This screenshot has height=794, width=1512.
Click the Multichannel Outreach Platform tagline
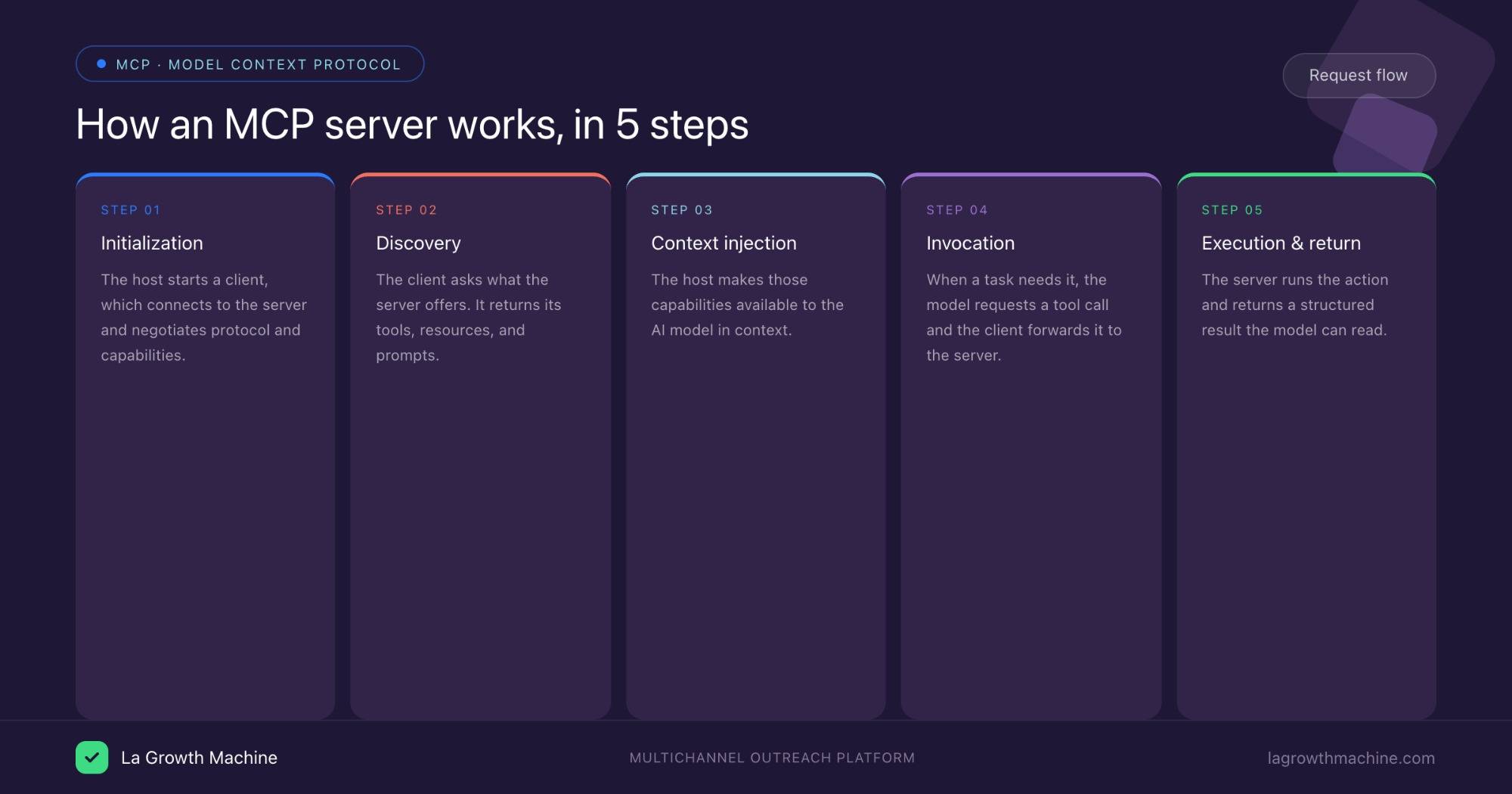click(x=772, y=758)
